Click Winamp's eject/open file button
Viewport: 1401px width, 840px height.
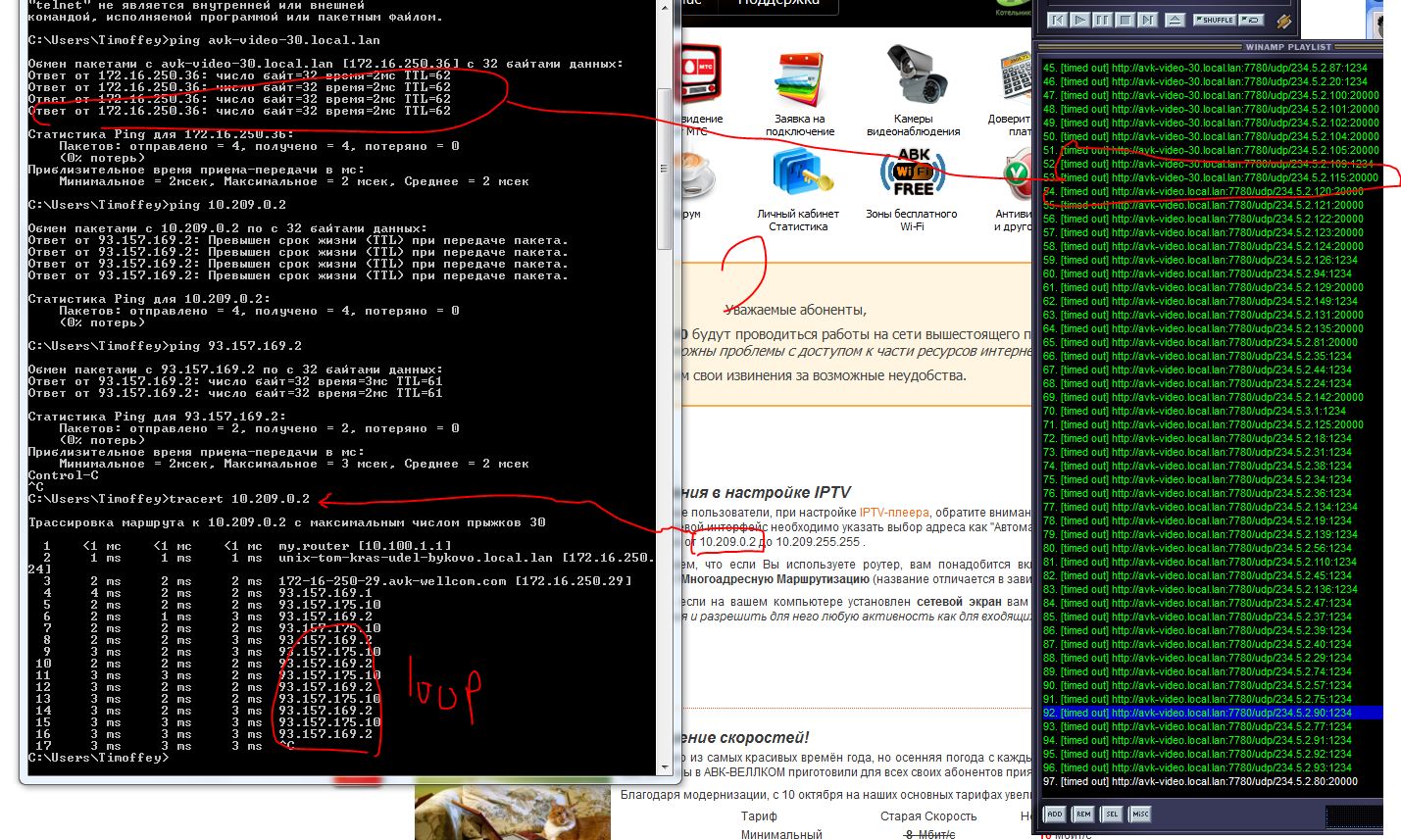coord(1175,20)
